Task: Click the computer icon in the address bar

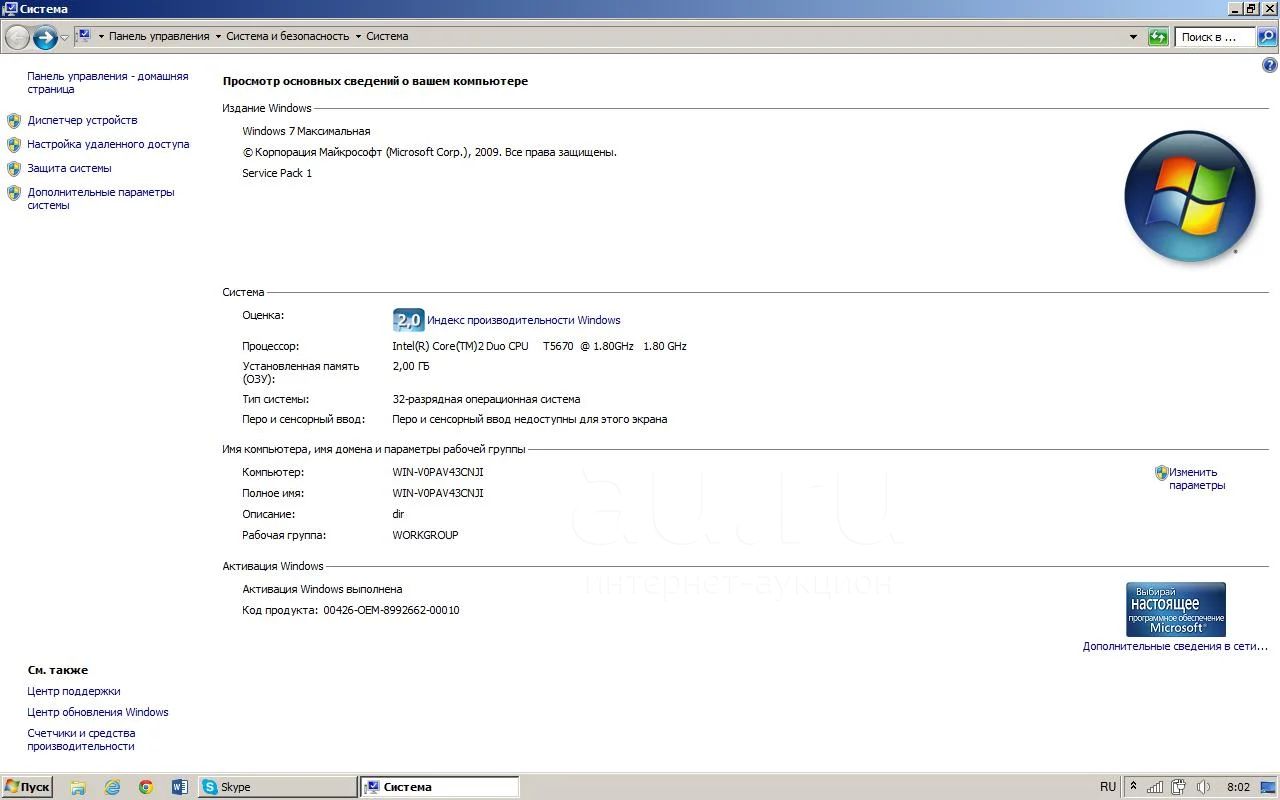Action: [x=84, y=36]
